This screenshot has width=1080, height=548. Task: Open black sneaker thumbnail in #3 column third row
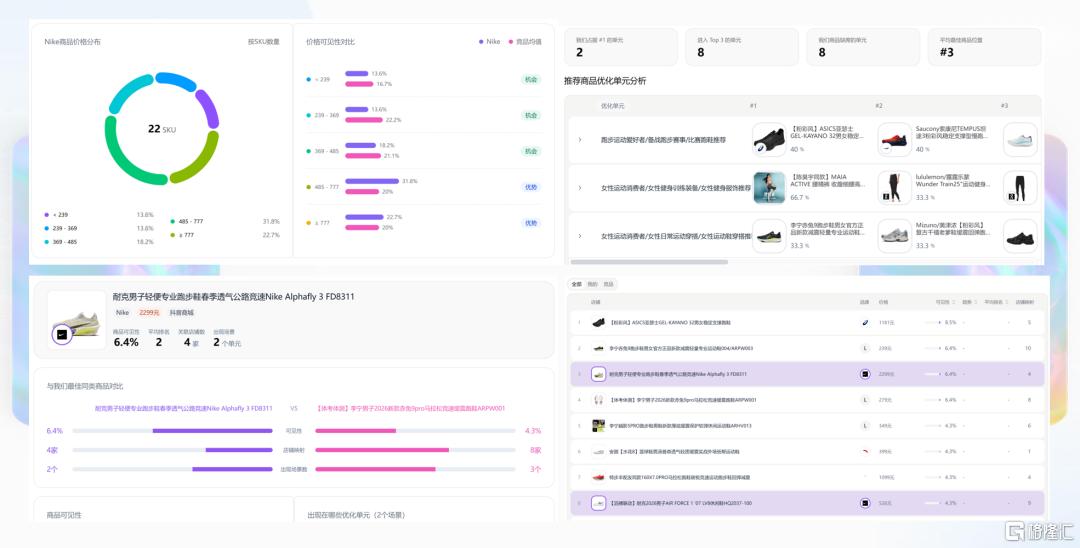point(1020,236)
